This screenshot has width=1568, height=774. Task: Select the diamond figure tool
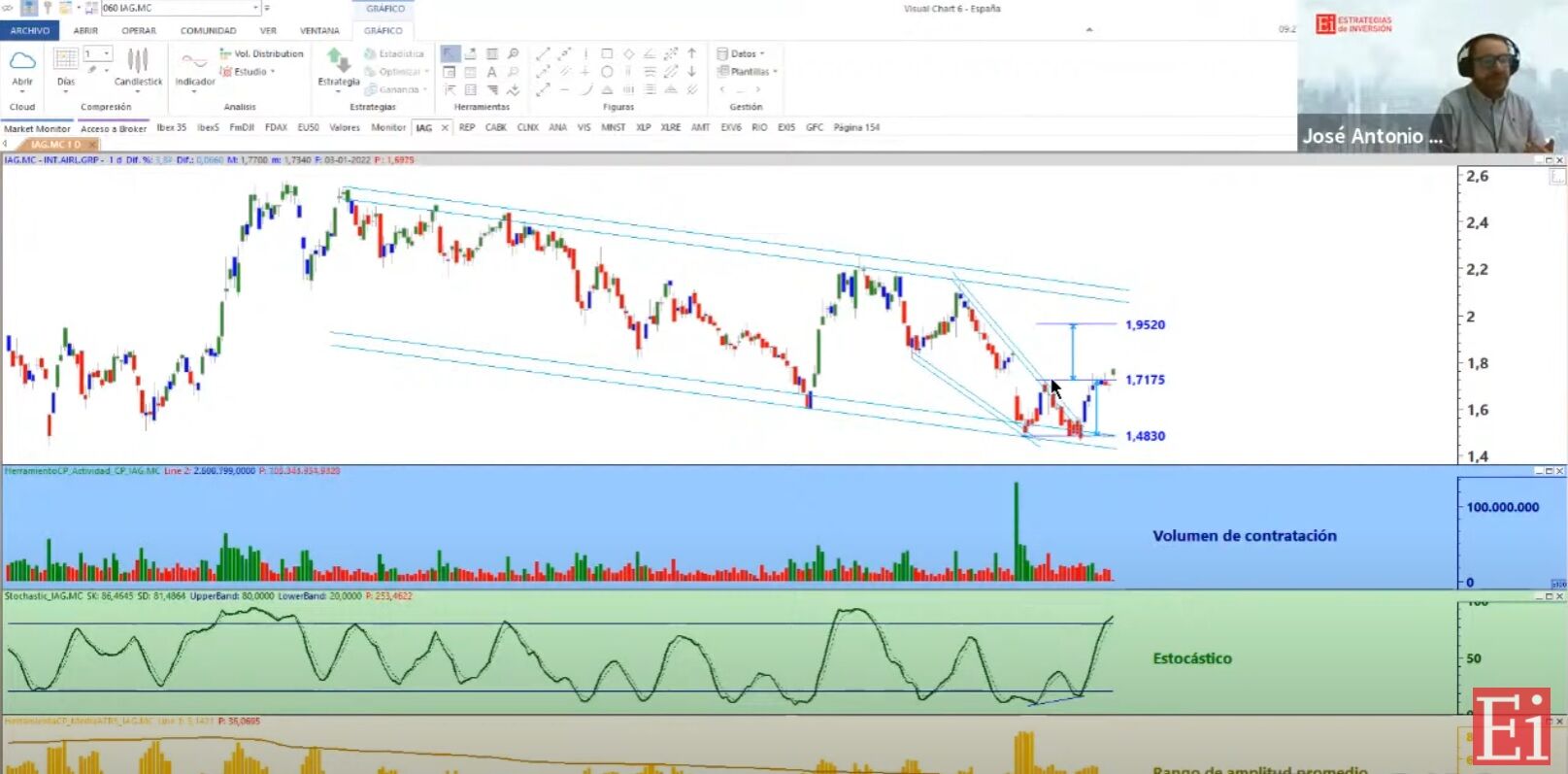(x=628, y=53)
